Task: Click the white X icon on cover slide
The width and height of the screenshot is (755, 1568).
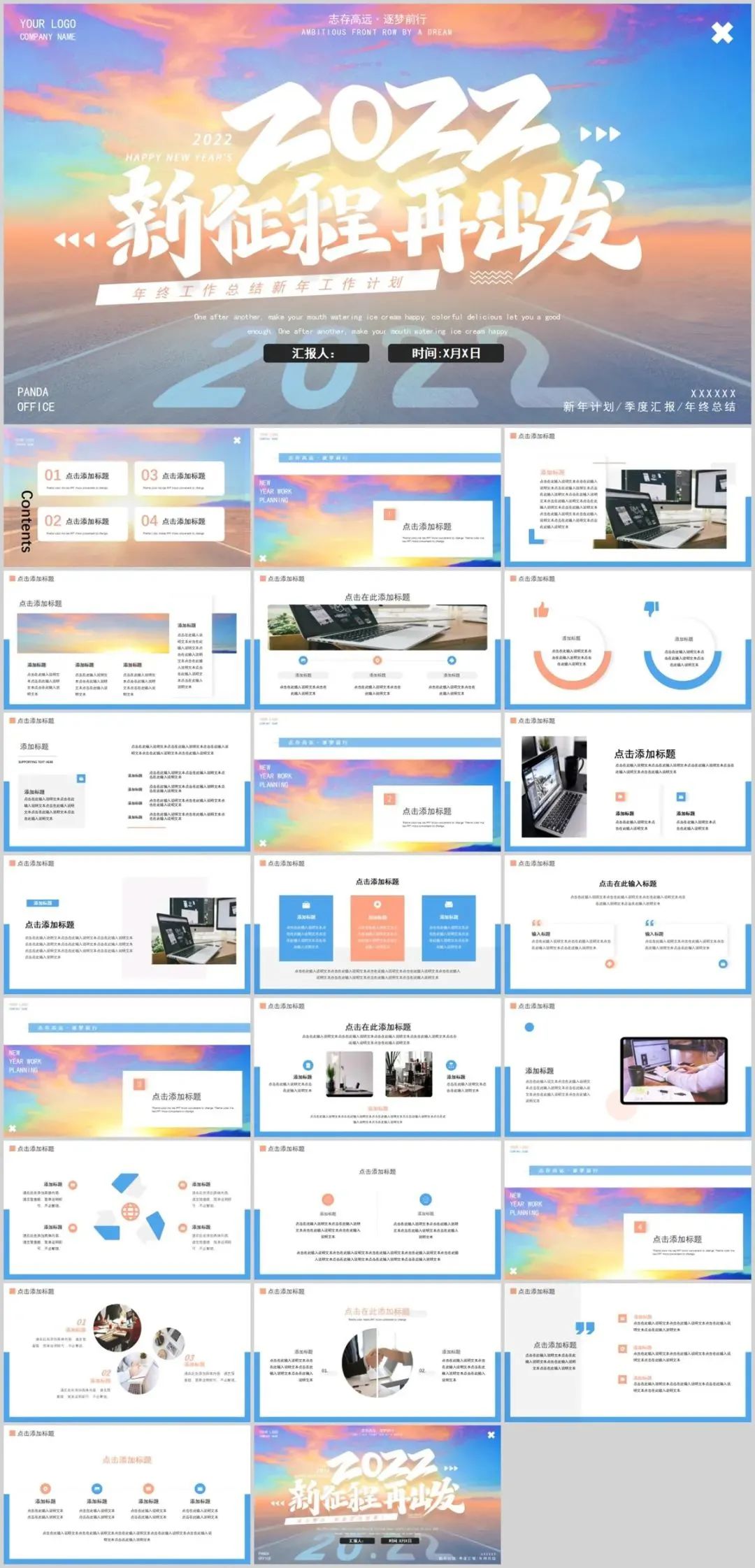Action: tap(722, 32)
